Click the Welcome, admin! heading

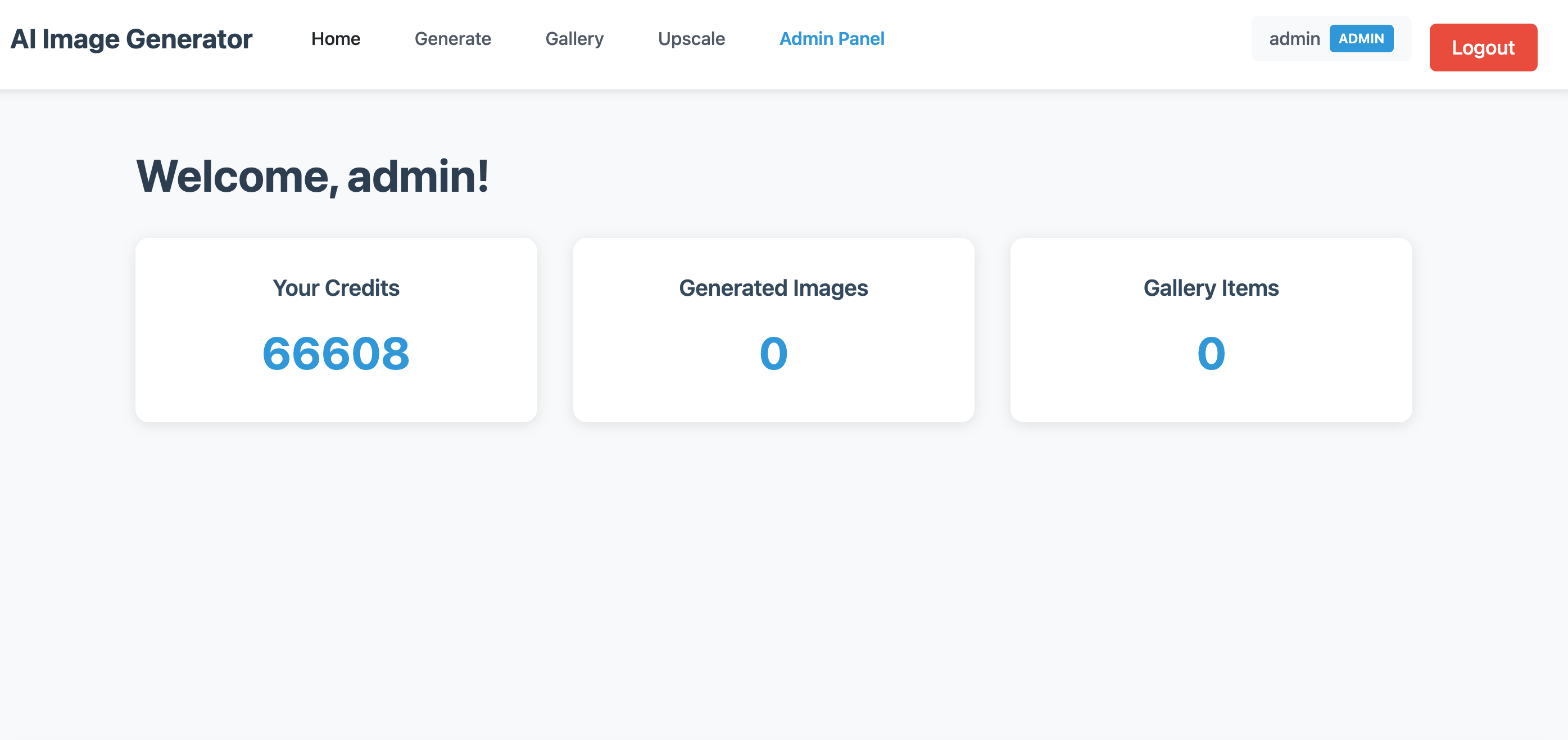tap(312, 175)
